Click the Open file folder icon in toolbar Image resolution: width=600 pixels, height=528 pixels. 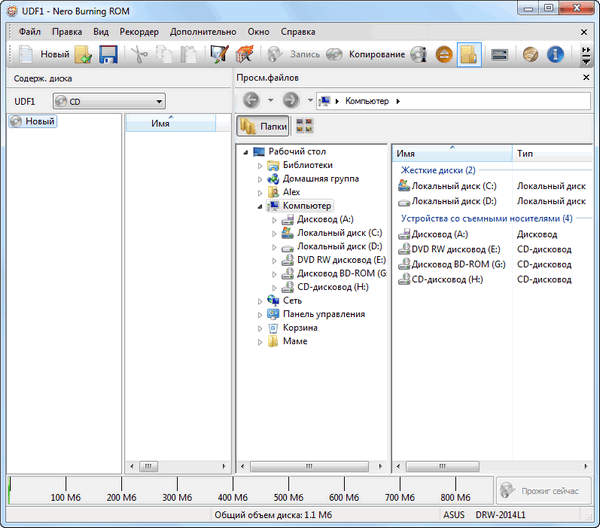(x=84, y=54)
